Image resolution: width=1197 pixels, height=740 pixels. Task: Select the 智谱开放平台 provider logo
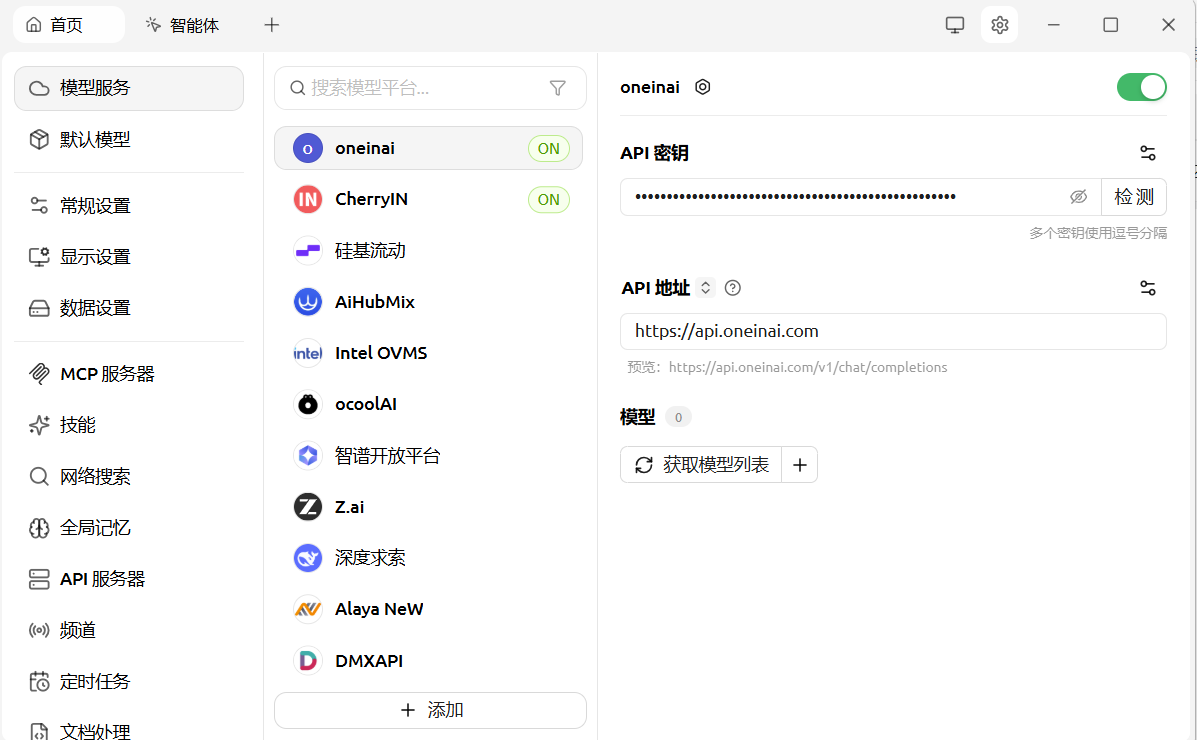pyautogui.click(x=308, y=456)
